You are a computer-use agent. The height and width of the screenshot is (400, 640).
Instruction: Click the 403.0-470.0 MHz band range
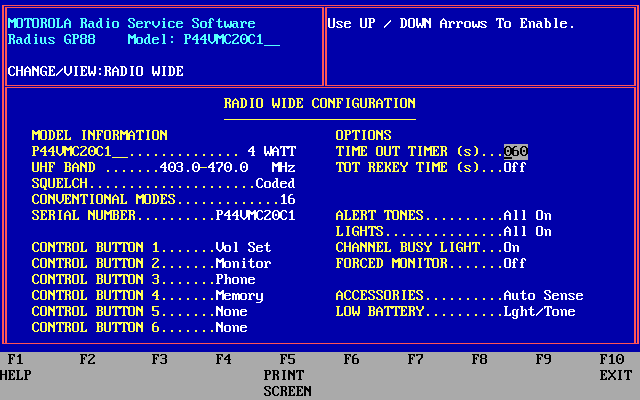pyautogui.click(x=227, y=167)
